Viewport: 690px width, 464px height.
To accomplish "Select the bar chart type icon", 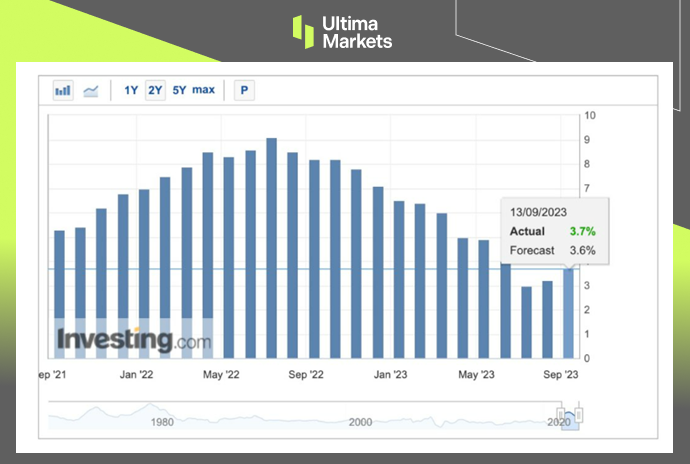I will point(63,91).
